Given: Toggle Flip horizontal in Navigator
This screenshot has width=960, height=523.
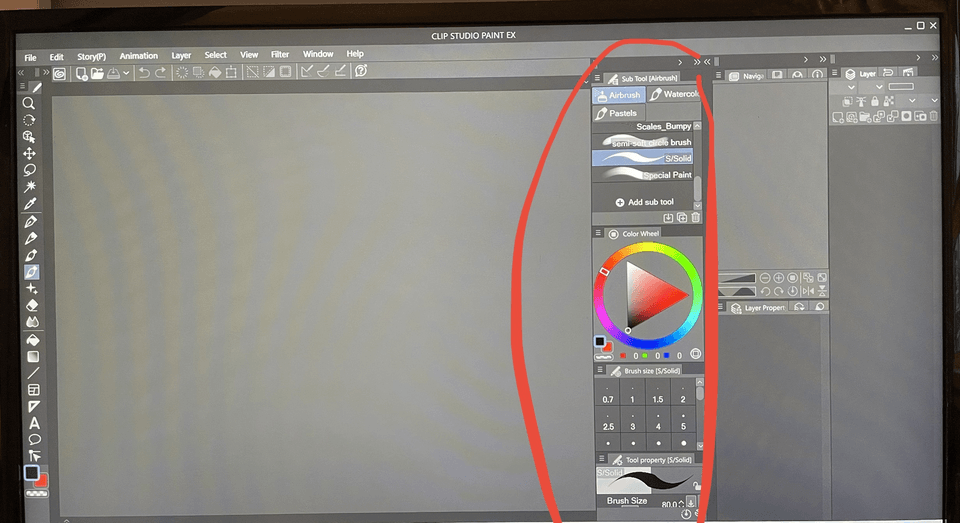Looking at the screenshot, I should coord(808,291).
